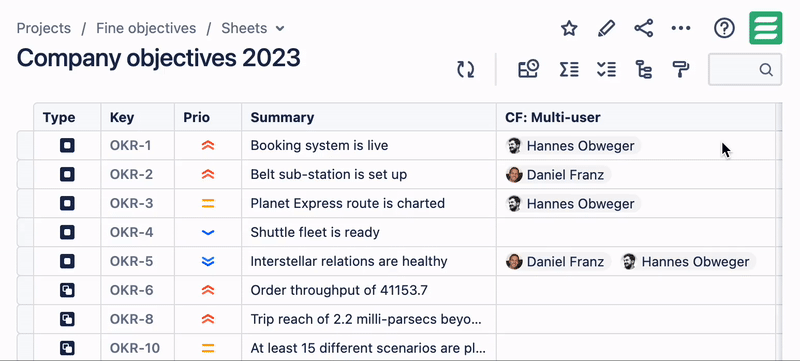
Task: Click the Type column header
Action: (x=67, y=117)
